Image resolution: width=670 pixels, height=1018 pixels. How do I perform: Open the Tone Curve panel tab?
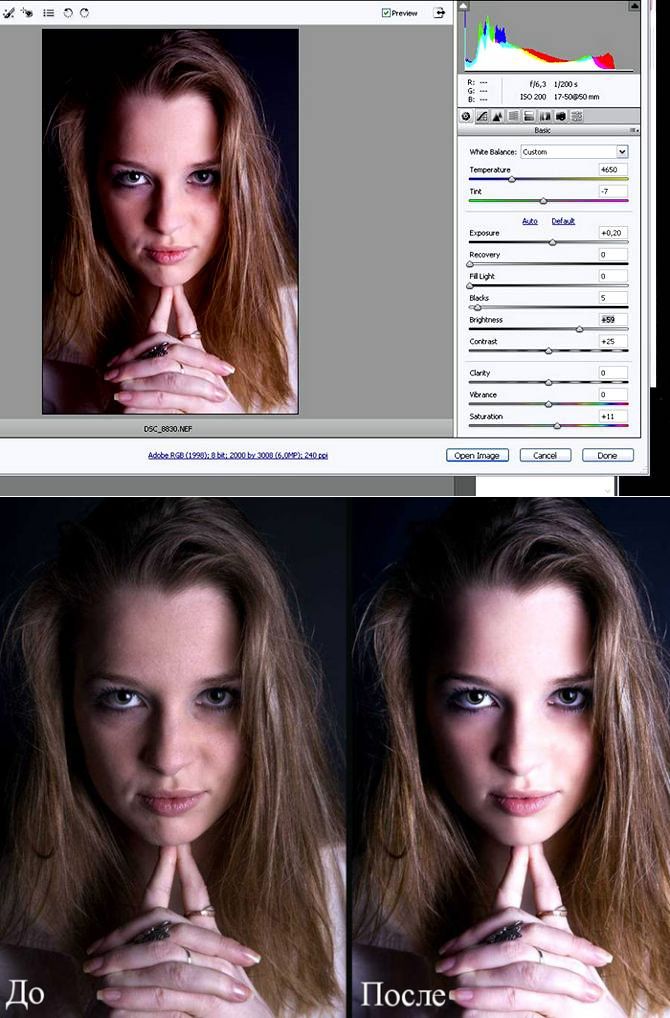[x=482, y=116]
